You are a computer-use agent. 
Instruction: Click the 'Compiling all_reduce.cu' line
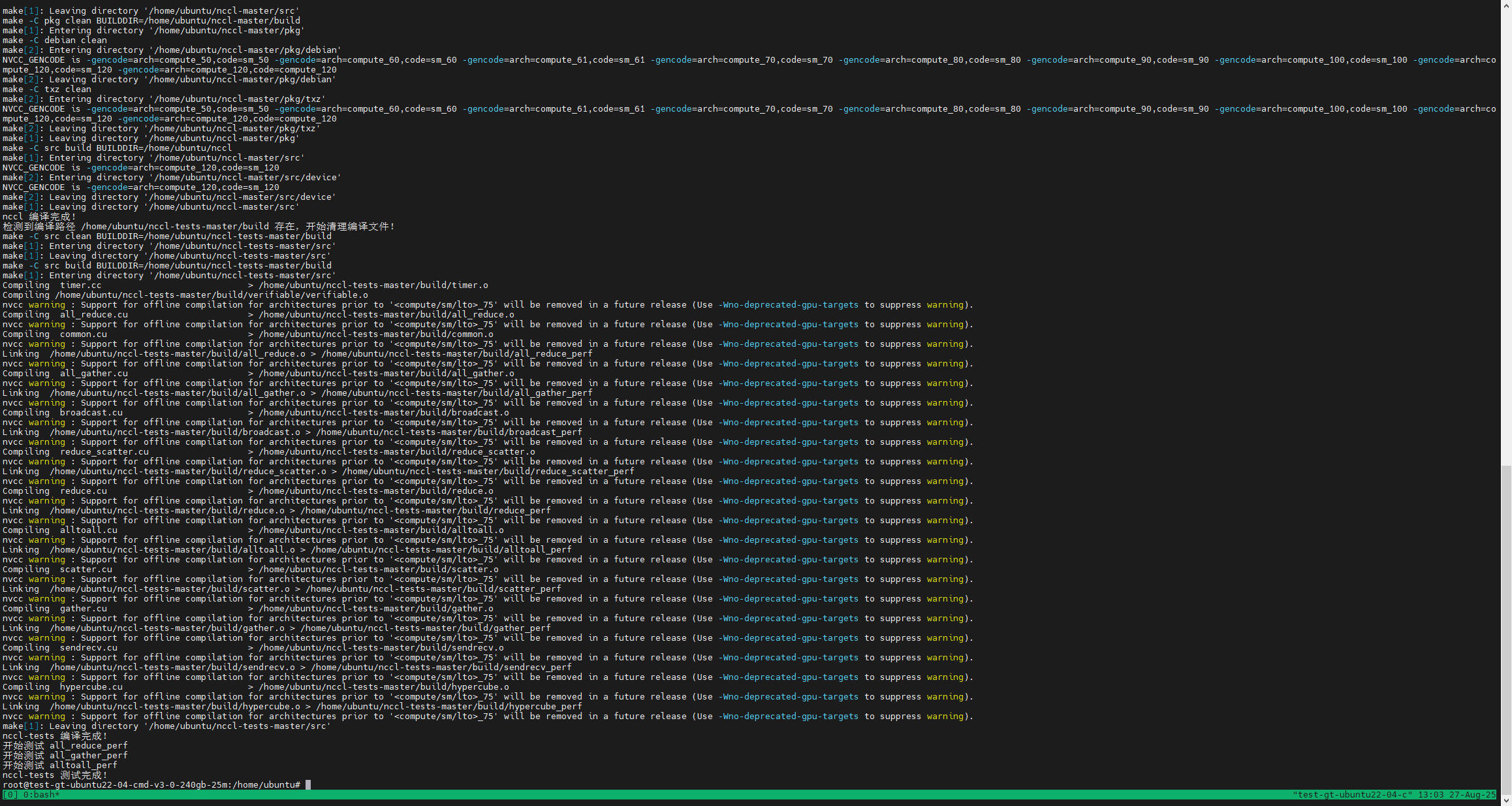(x=259, y=315)
